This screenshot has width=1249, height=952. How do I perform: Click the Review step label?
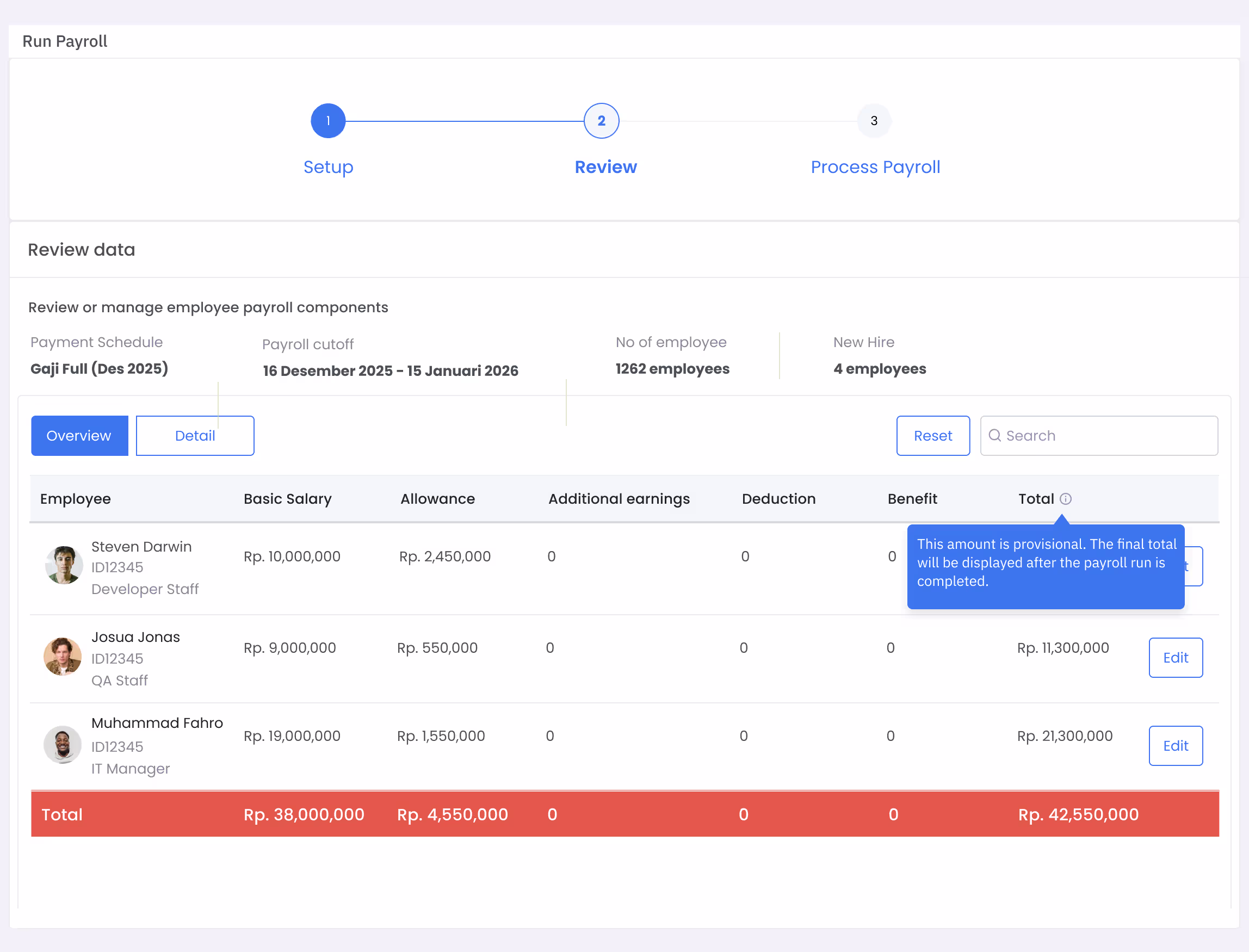pyautogui.click(x=606, y=167)
